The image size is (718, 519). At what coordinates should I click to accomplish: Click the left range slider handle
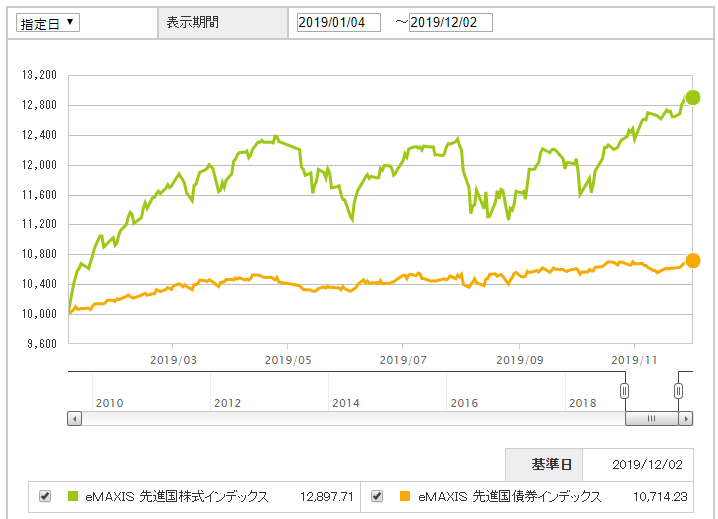(x=624, y=391)
